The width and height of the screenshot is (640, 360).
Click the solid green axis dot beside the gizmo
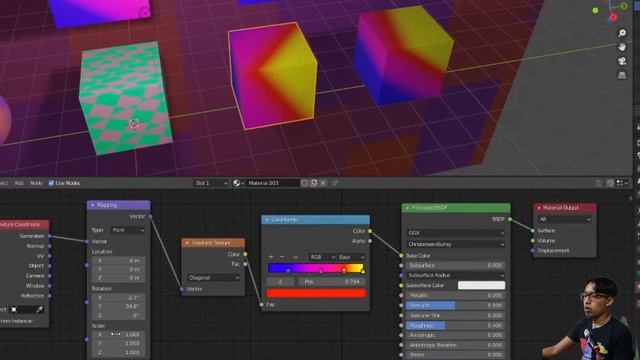[x=596, y=10]
